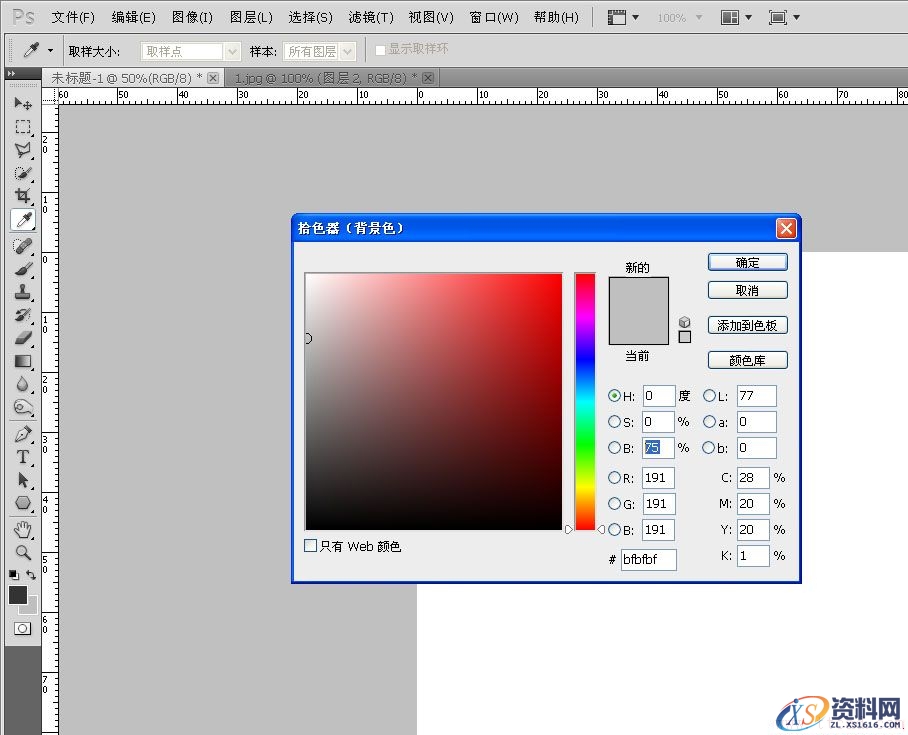Switch to the 1.jpg document tab

tap(324, 77)
